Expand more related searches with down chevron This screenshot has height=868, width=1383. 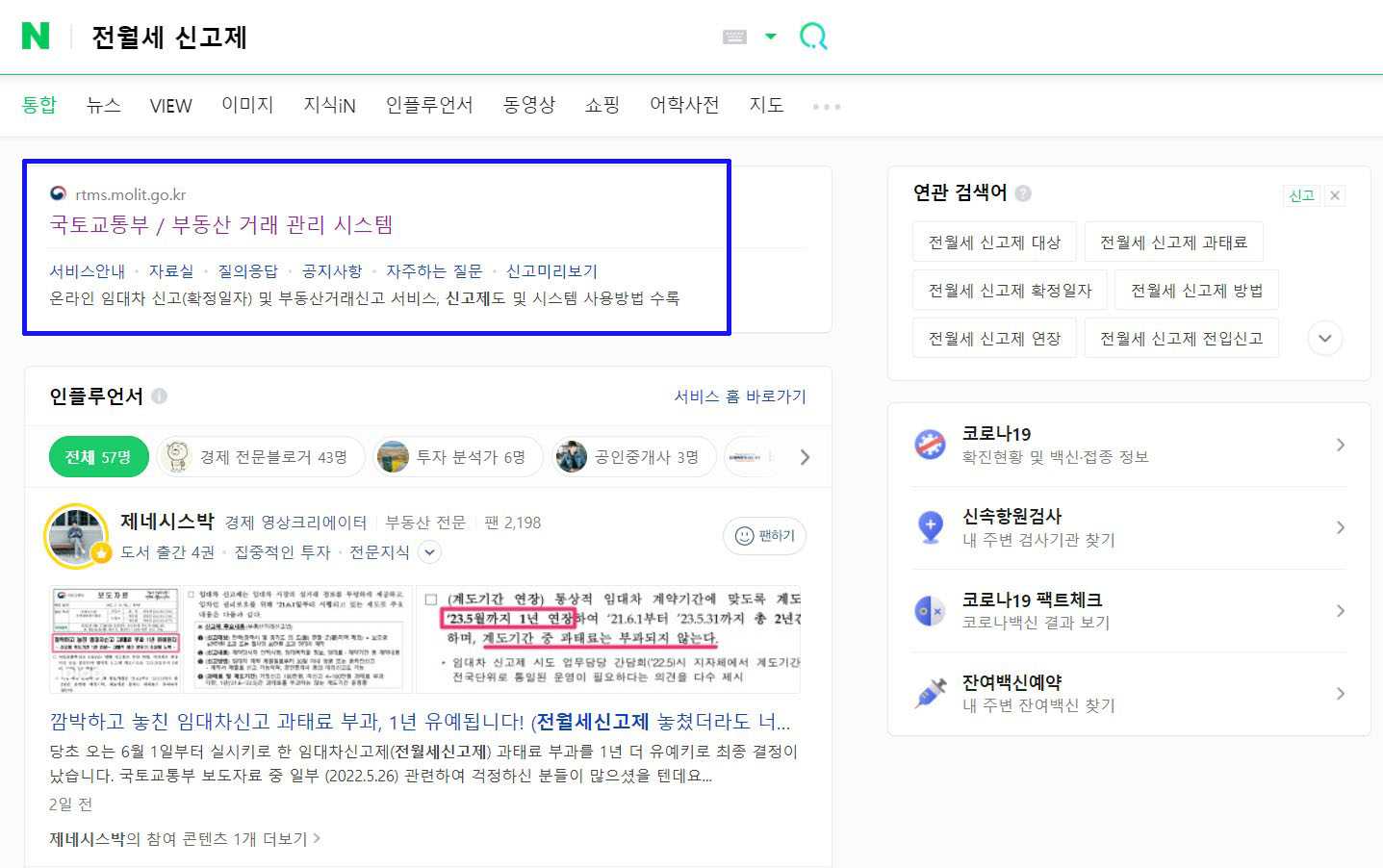(x=1325, y=339)
